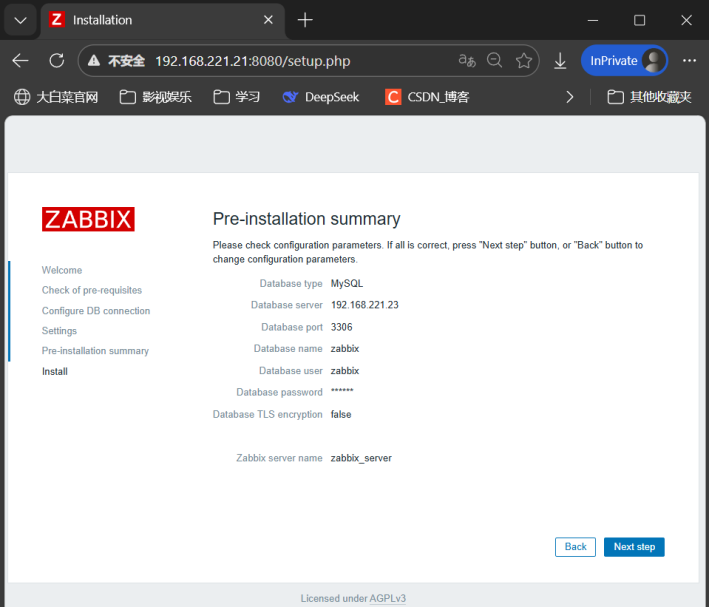The width and height of the screenshot is (709, 607).
Task: Click the address bar URL
Action: (253, 61)
